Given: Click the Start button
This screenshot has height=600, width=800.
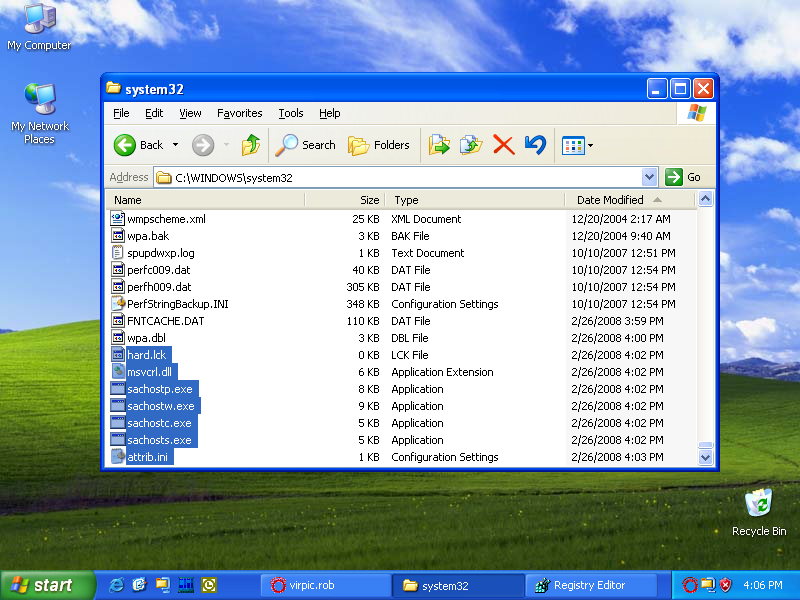Looking at the screenshot, I should 47,585.
